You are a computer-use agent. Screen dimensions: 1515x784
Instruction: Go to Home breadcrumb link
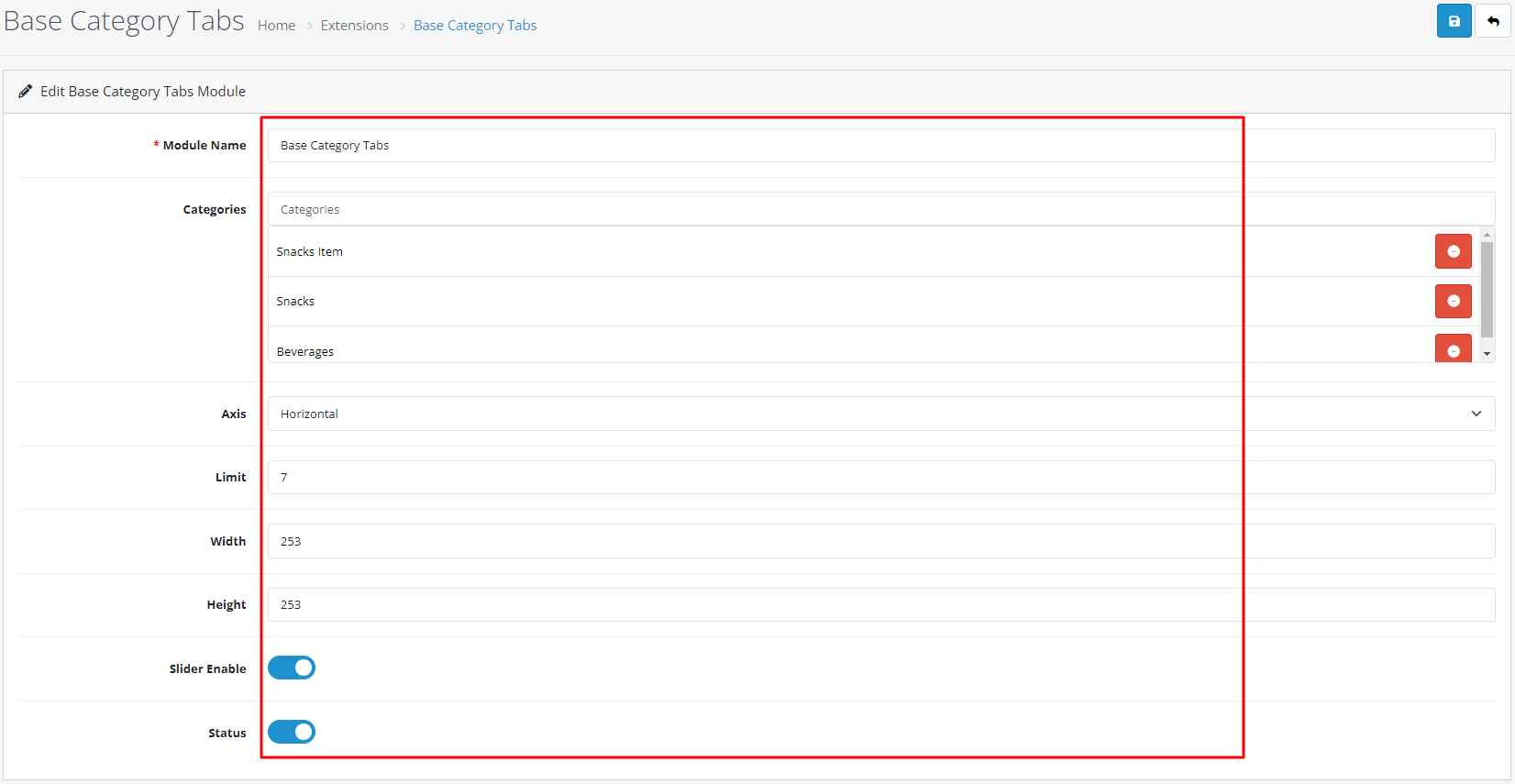[276, 26]
